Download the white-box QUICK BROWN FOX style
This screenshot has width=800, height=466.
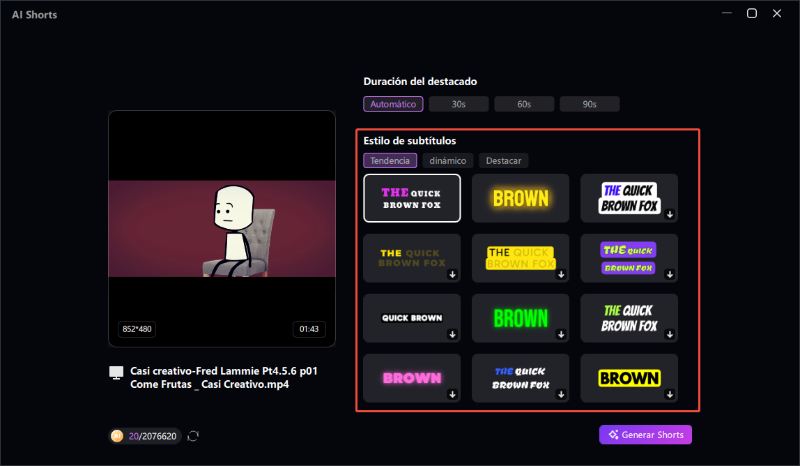tap(669, 214)
